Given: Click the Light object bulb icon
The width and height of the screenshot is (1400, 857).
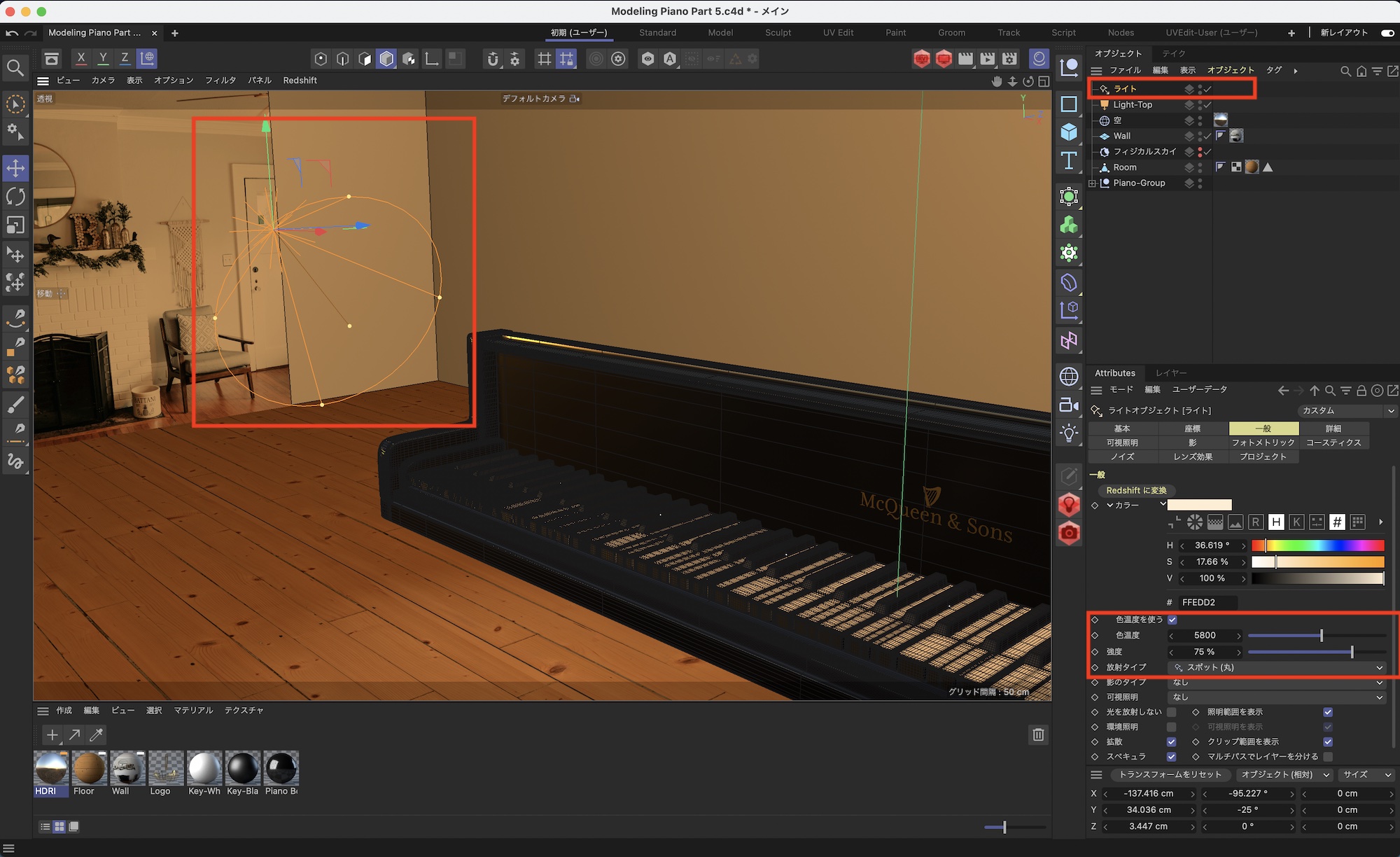Looking at the screenshot, I should [x=1069, y=433].
